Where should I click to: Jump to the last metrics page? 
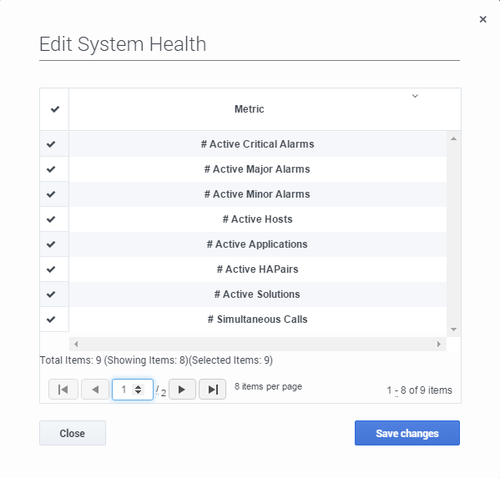[x=213, y=389]
